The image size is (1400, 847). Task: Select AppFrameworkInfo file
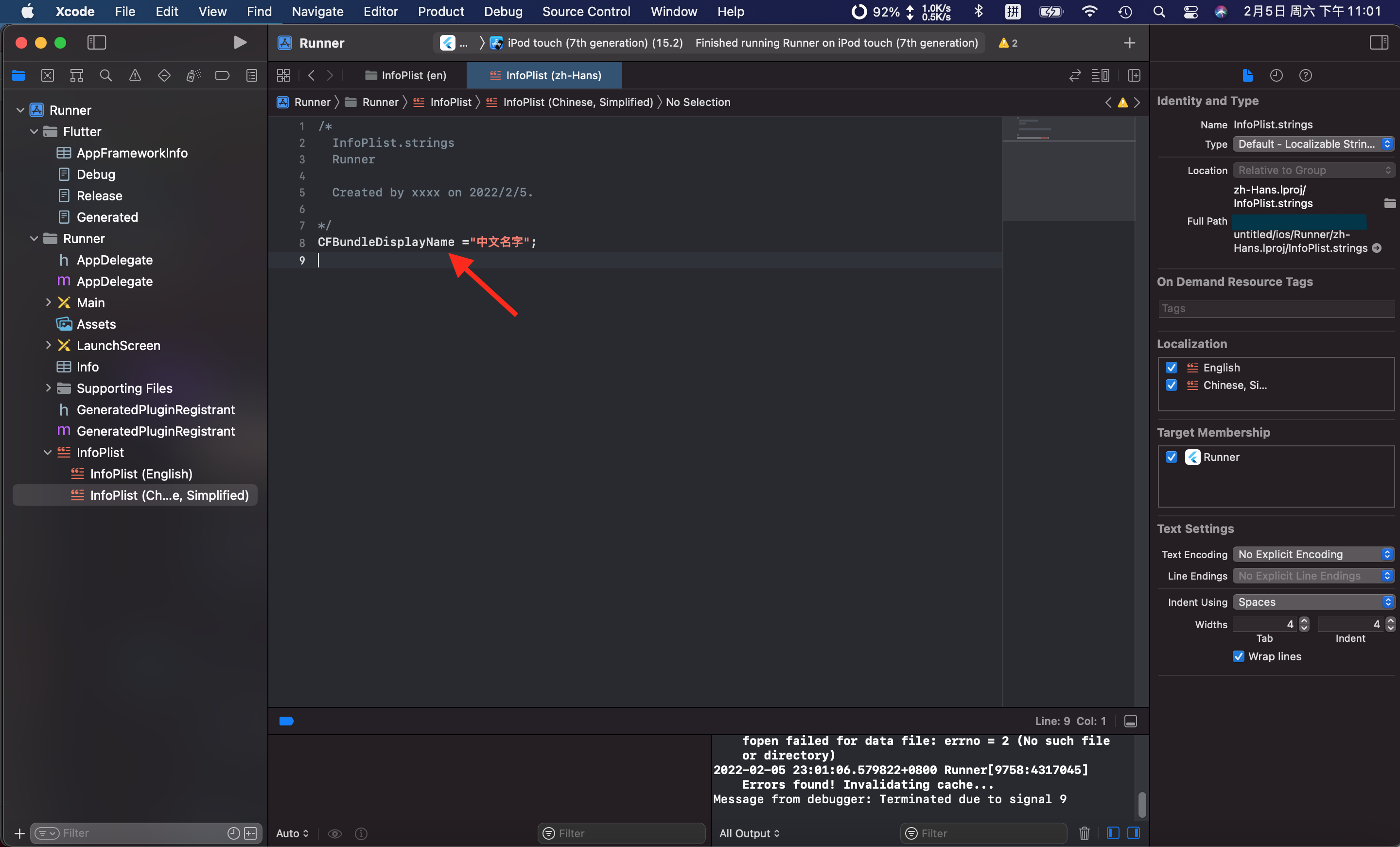[x=132, y=153]
